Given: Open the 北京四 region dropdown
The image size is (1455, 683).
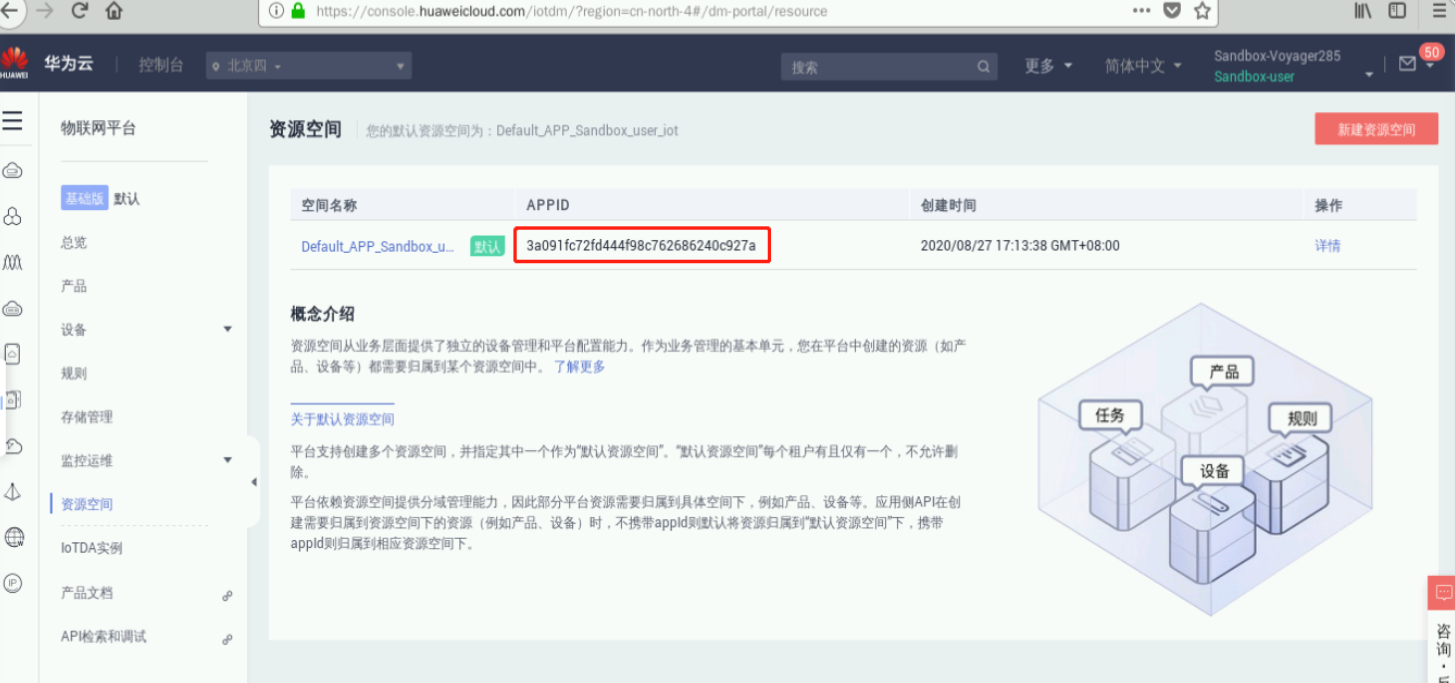Looking at the screenshot, I should point(309,66).
